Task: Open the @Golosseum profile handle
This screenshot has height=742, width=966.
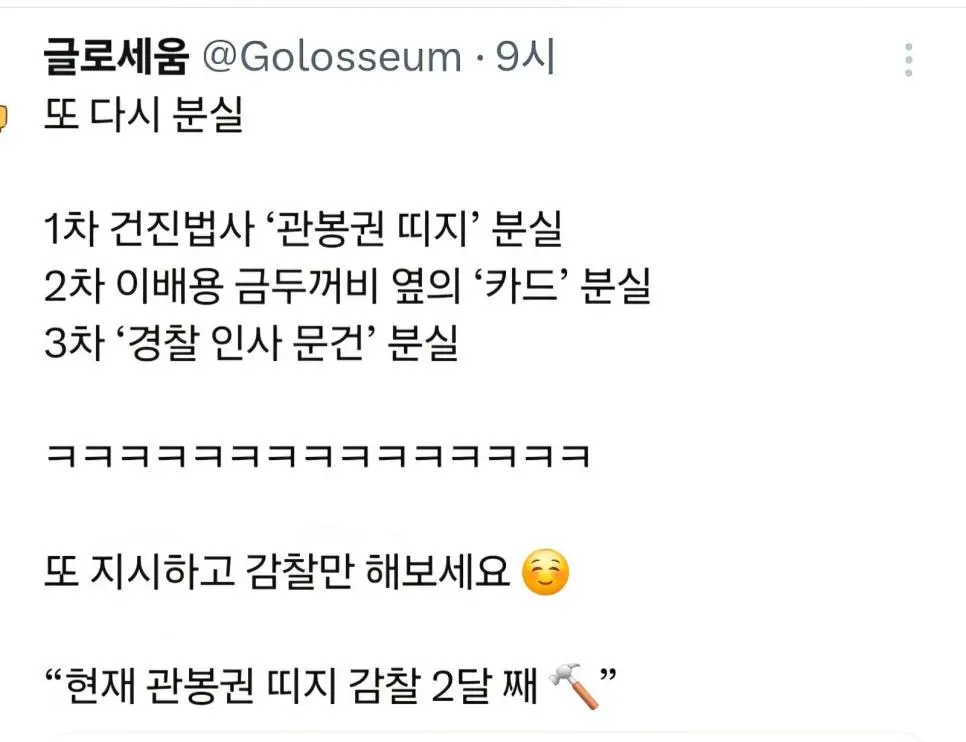Action: 331,57
